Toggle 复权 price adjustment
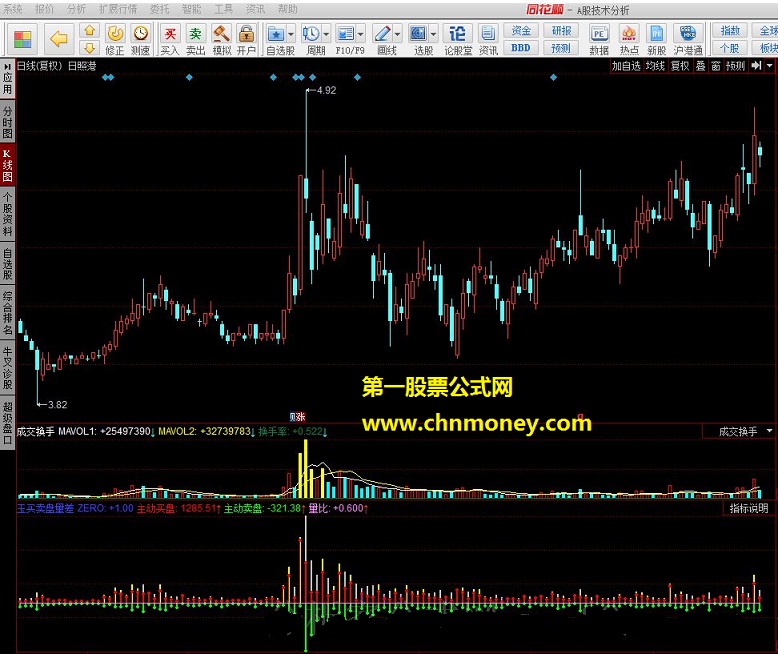Screen dimensions: 778x654 pyautogui.click(x=680, y=65)
